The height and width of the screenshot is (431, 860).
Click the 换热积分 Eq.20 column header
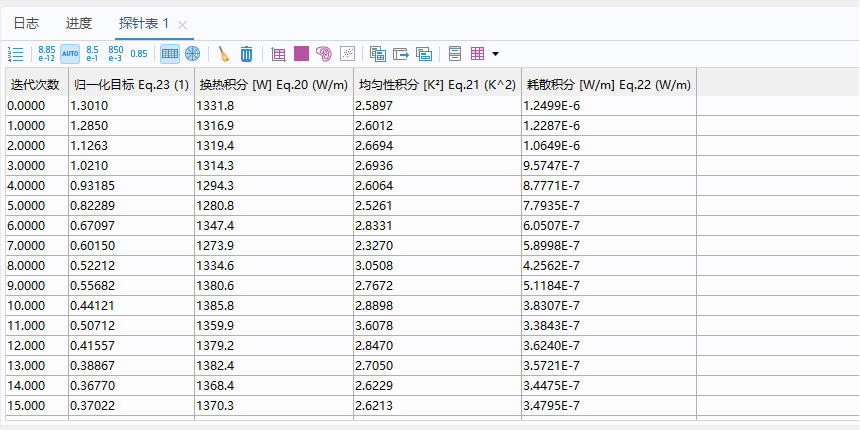(x=274, y=84)
